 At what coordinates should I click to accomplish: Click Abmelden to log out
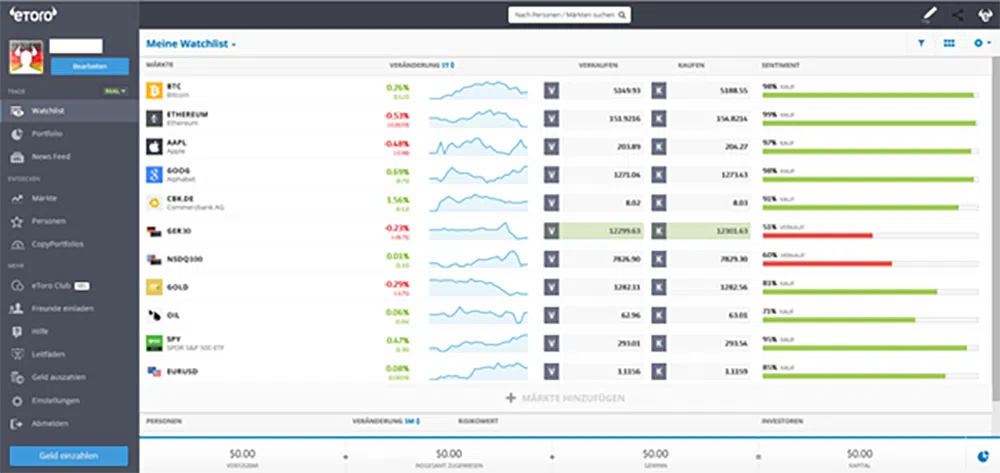pyautogui.click(x=69, y=423)
